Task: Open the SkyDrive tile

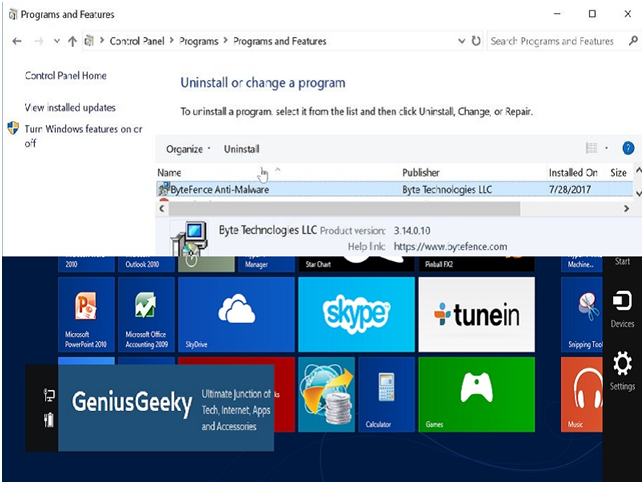Action: click(237, 314)
